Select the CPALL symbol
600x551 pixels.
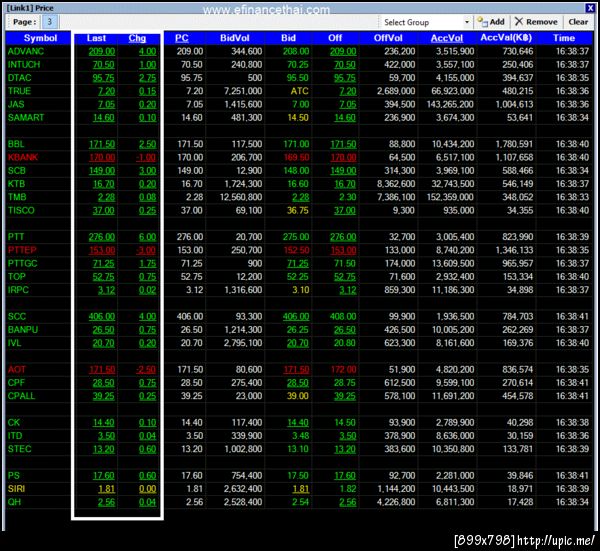[x=21, y=396]
